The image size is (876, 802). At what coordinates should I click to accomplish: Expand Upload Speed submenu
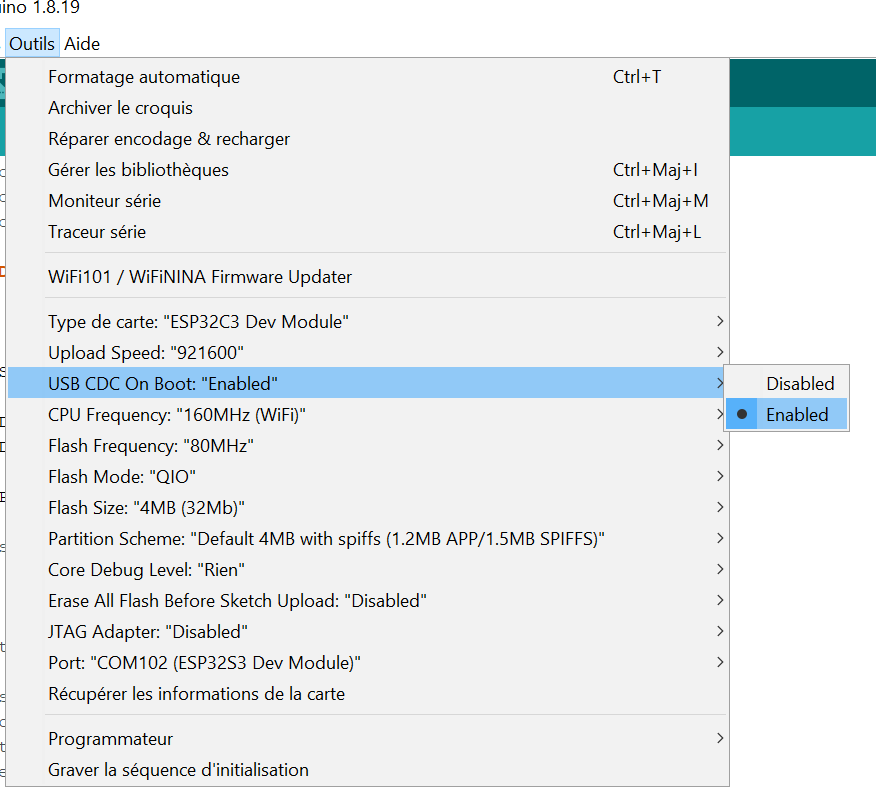[x=368, y=353]
